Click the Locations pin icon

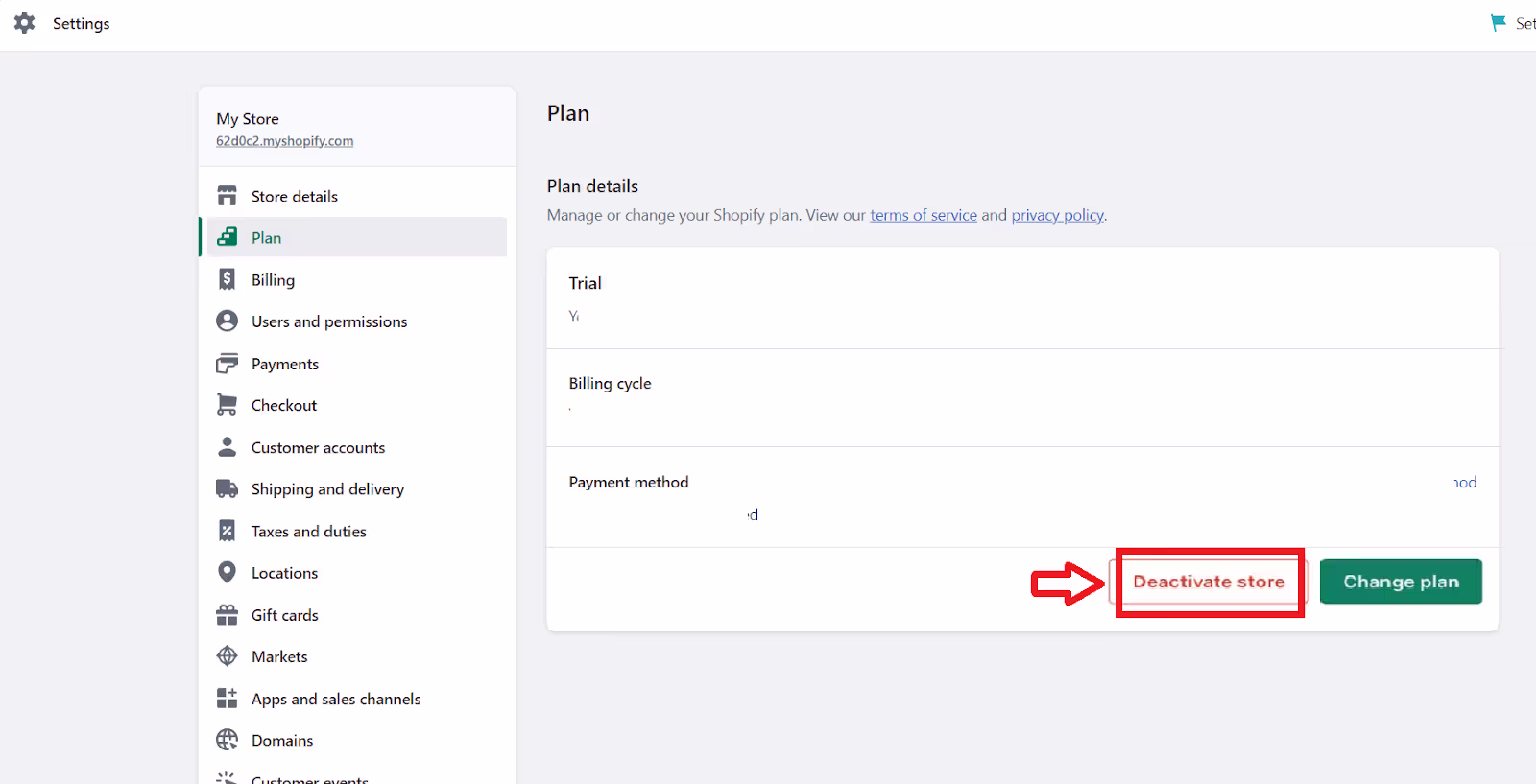tap(227, 573)
